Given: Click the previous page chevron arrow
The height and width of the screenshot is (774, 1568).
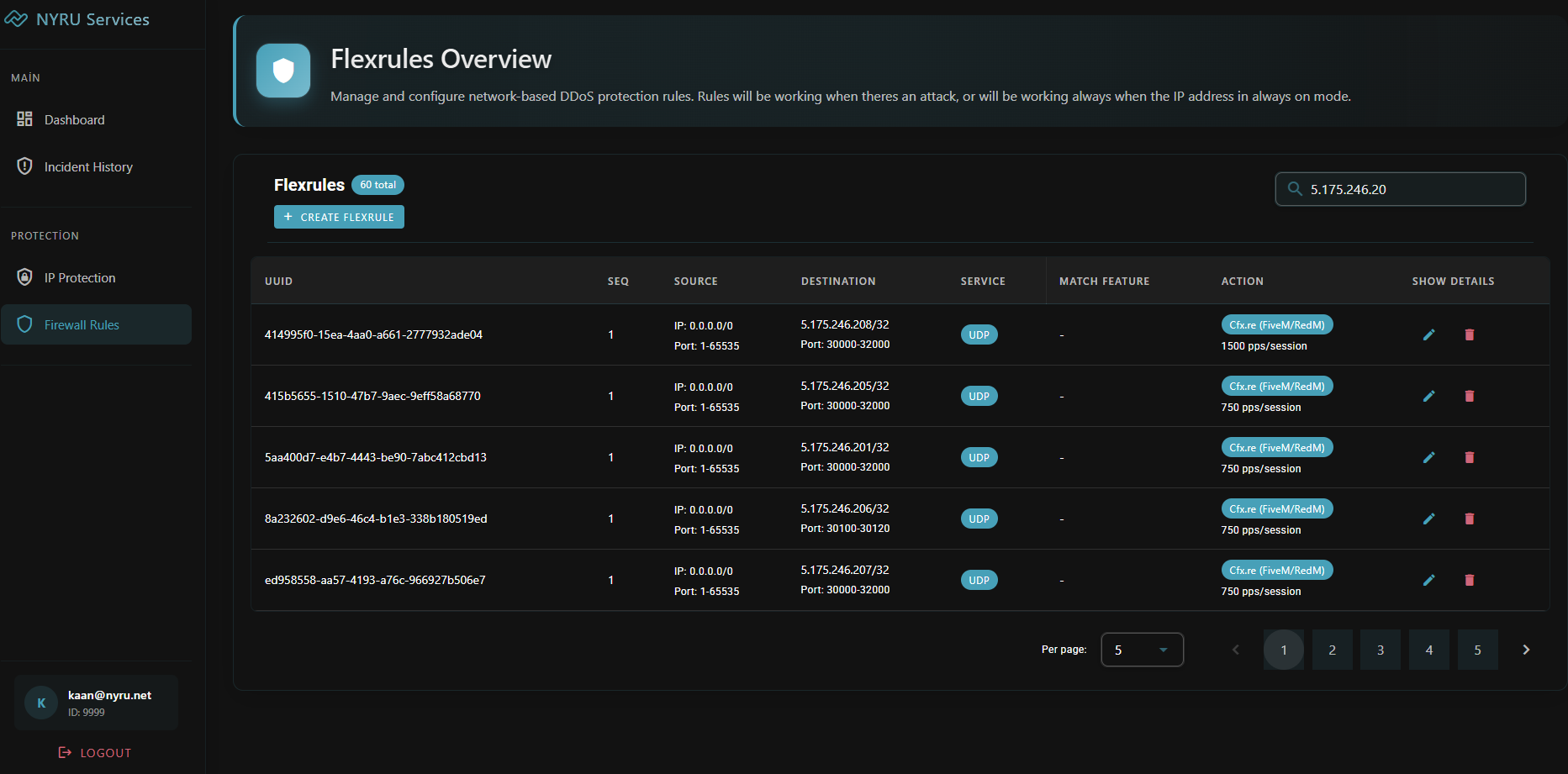Looking at the screenshot, I should (x=1235, y=650).
